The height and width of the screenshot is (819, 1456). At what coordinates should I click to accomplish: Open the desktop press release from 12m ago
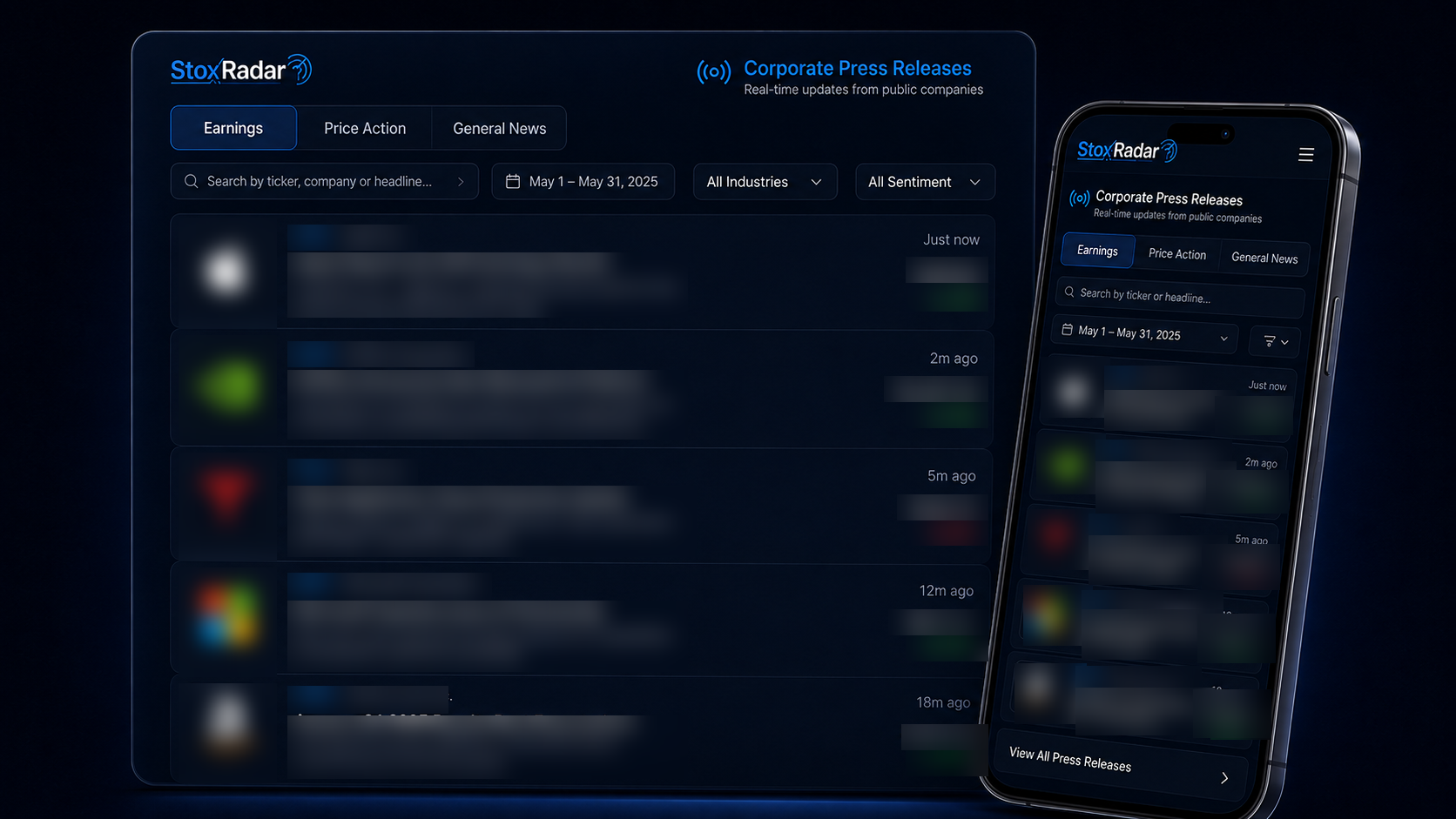point(582,617)
